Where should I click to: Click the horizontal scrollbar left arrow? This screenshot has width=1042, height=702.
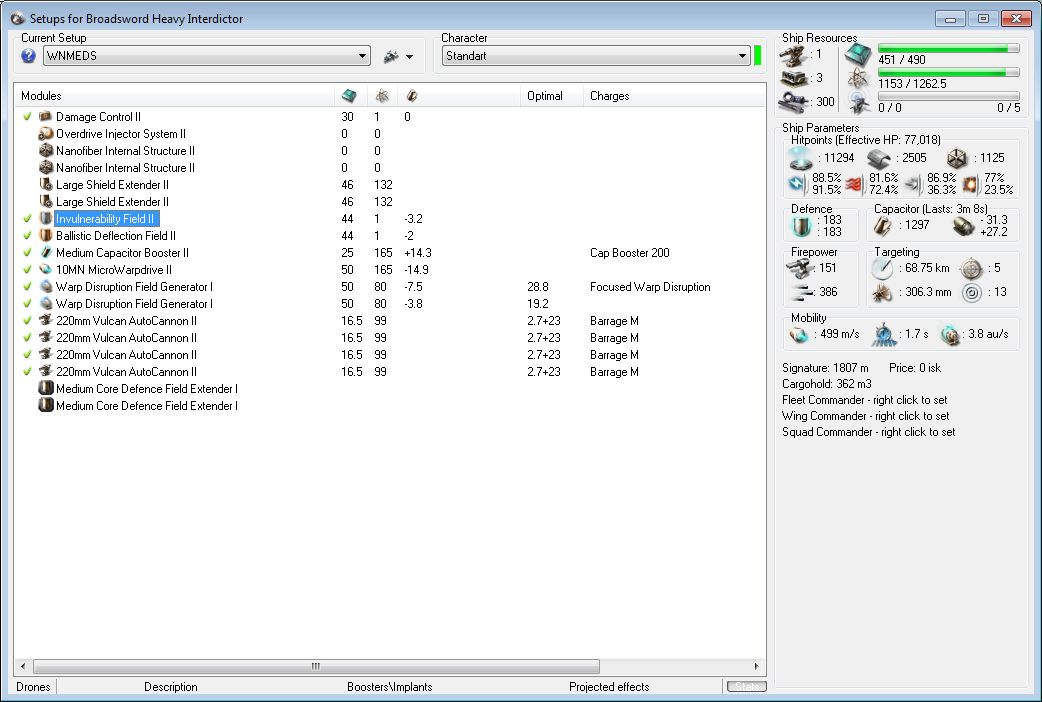click(23, 666)
